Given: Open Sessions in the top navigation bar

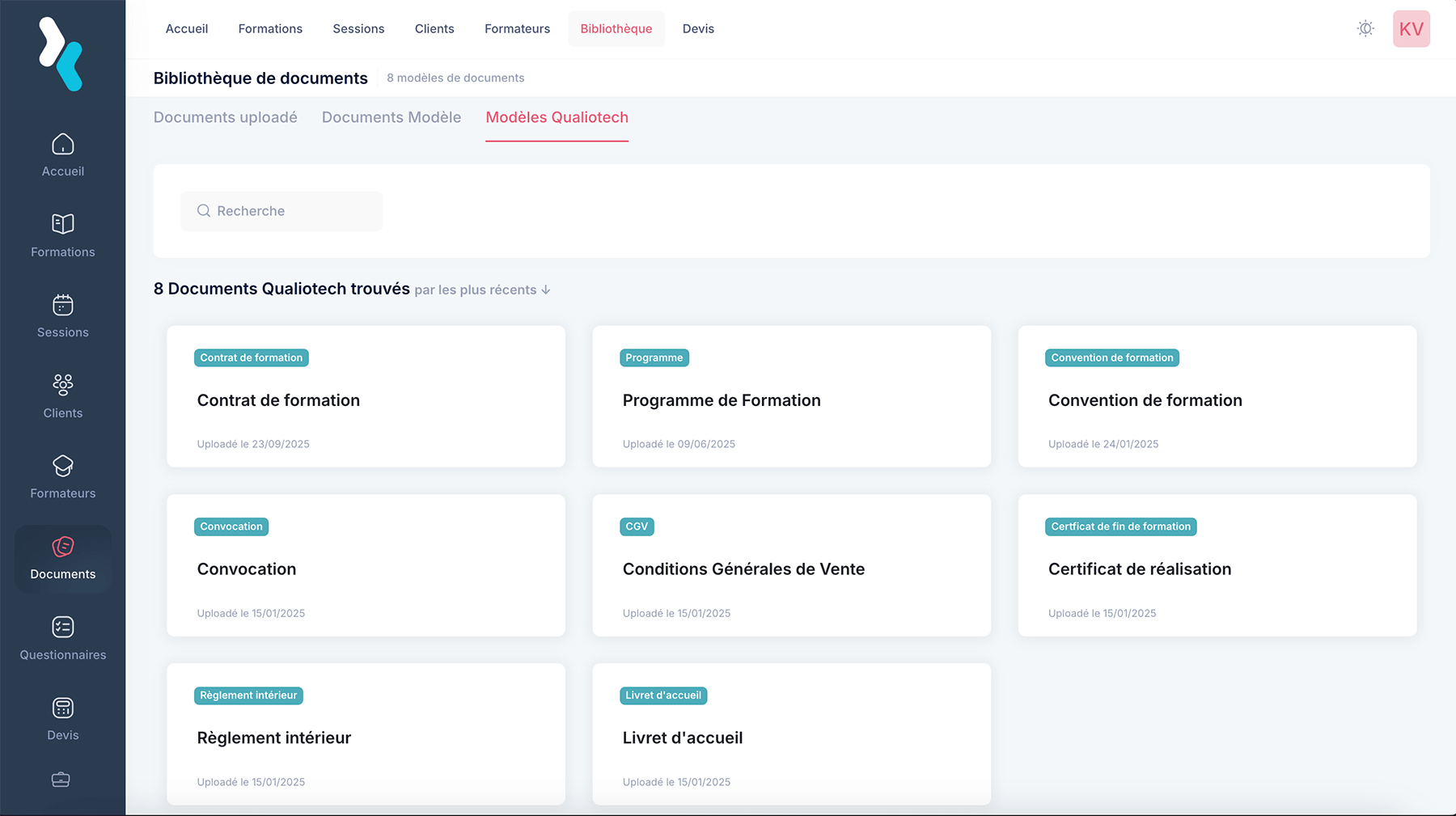Looking at the screenshot, I should (x=358, y=29).
